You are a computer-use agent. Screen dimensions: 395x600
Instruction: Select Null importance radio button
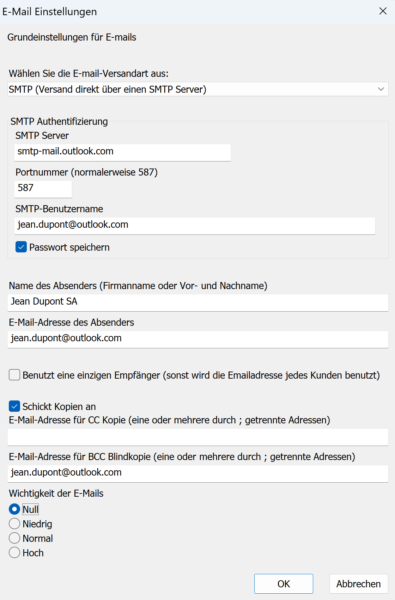coord(15,509)
